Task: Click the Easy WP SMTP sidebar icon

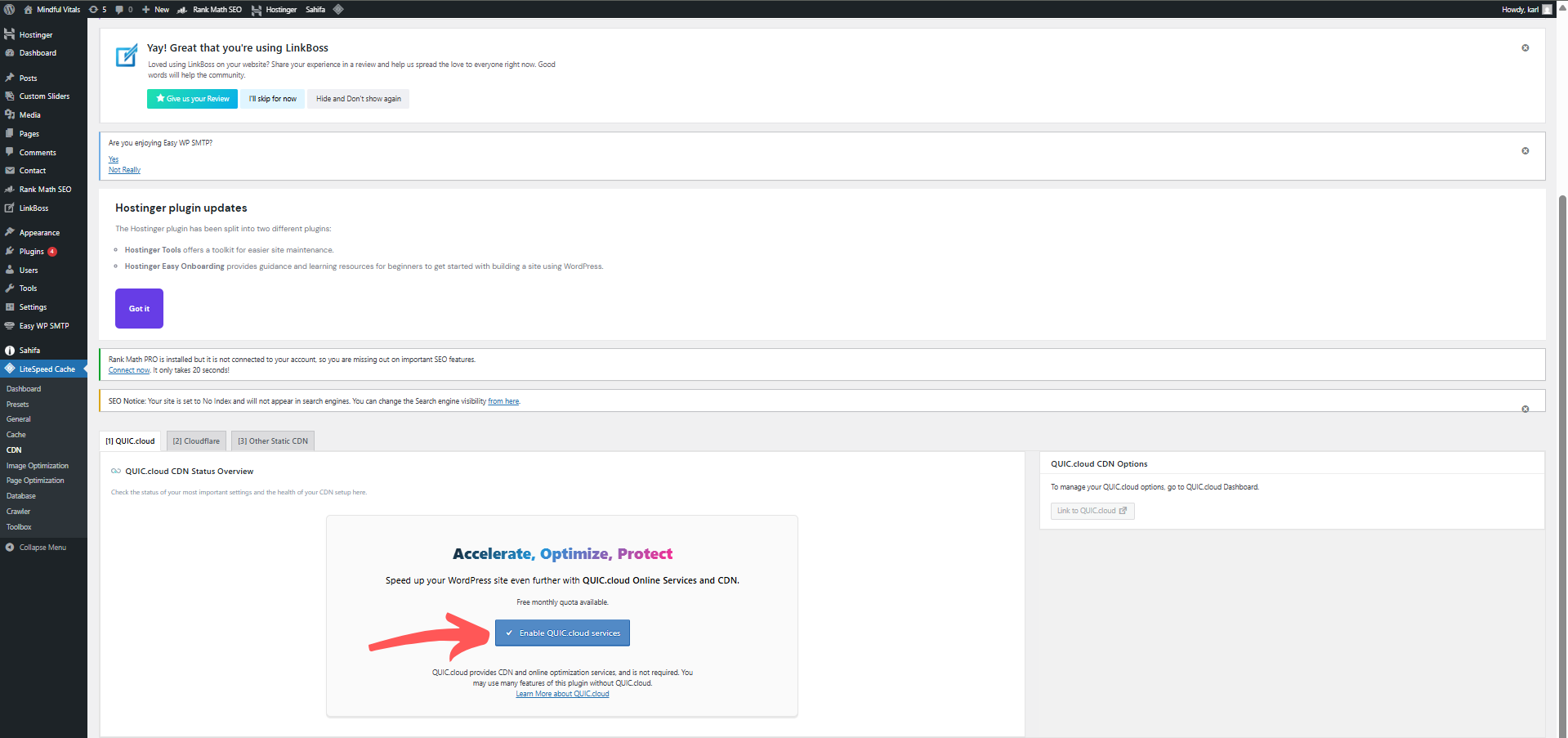Action: click(10, 325)
